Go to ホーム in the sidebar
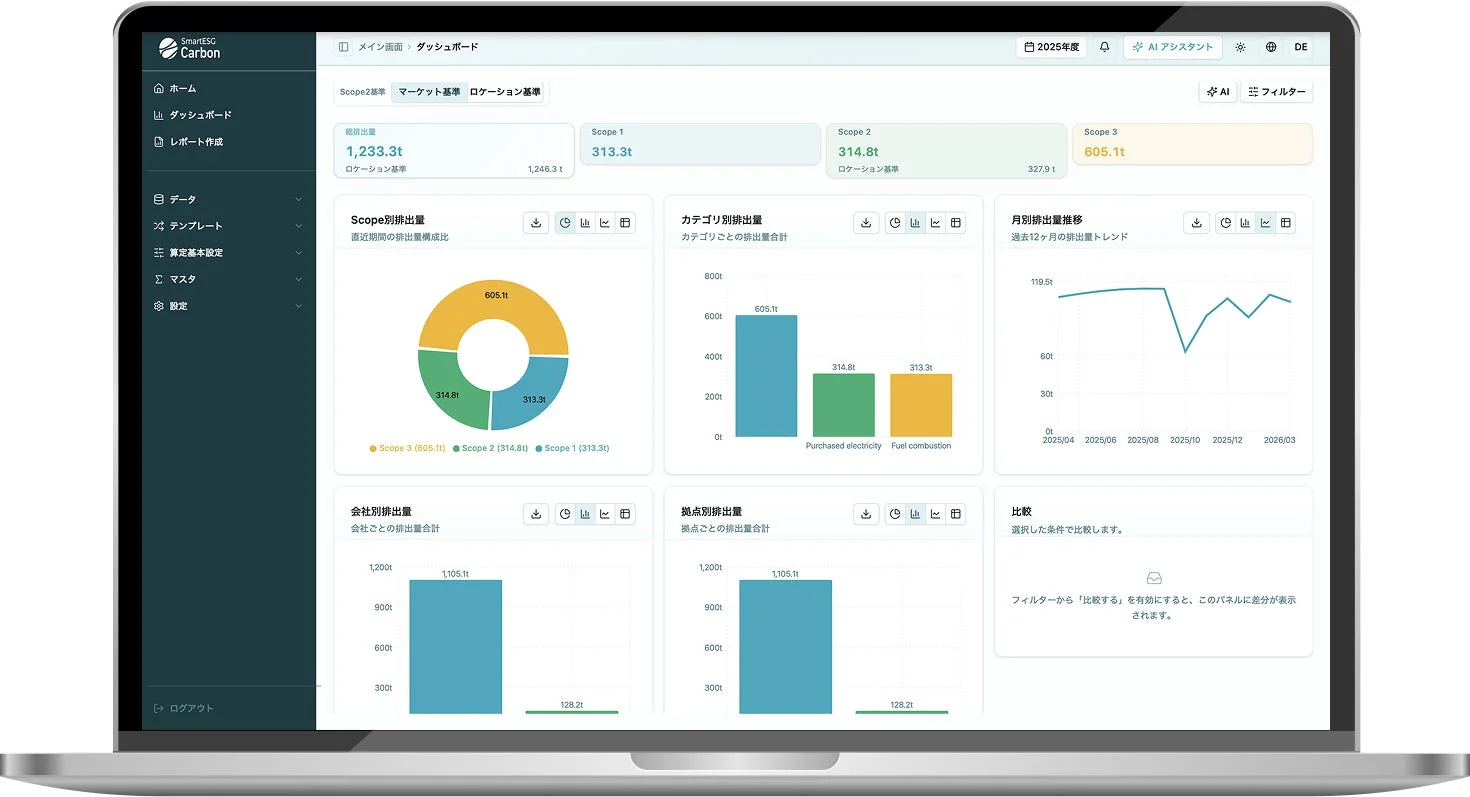Image resolution: width=1470 pixels, height=797 pixels. (183, 88)
